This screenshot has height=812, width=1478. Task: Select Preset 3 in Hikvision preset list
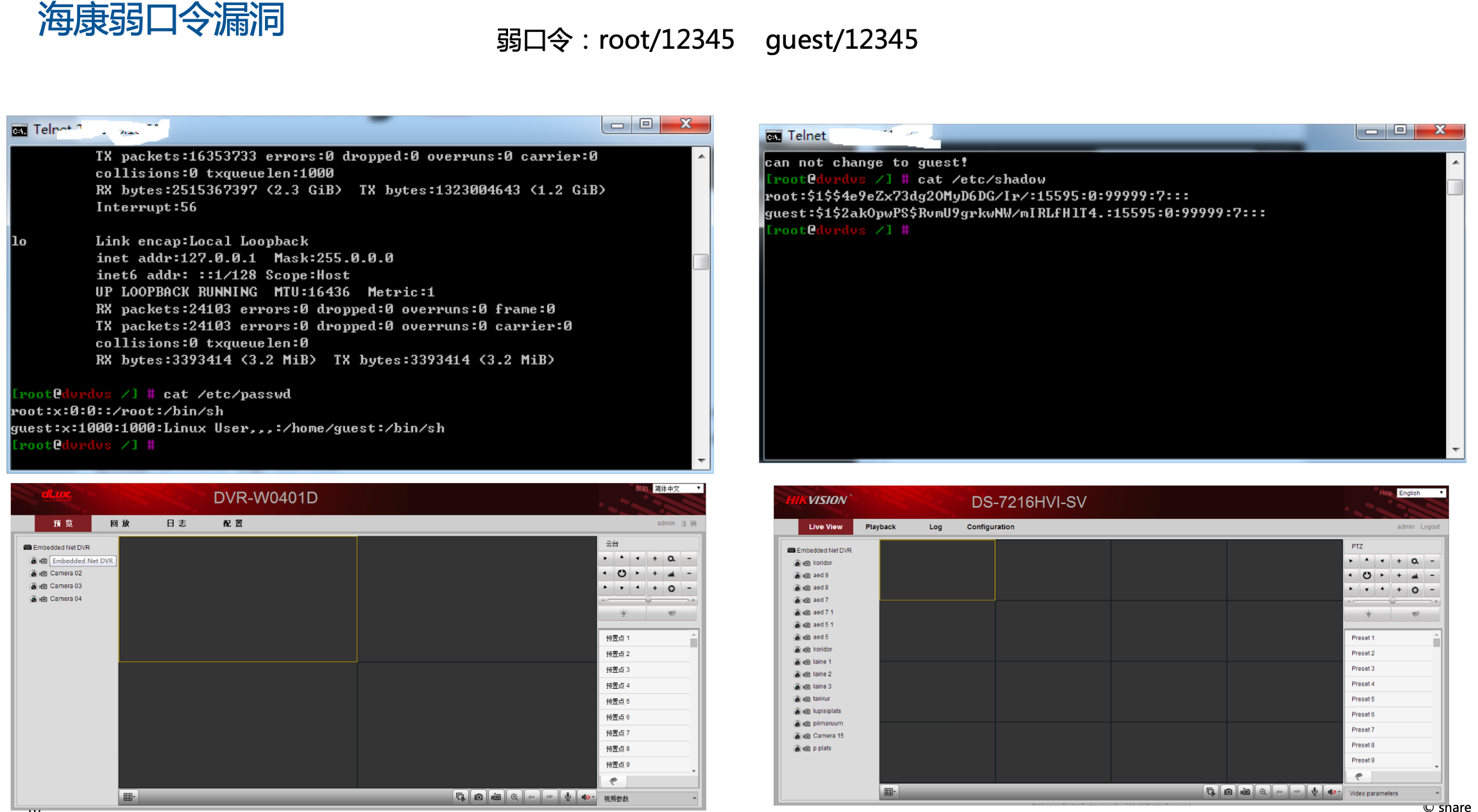1363,669
